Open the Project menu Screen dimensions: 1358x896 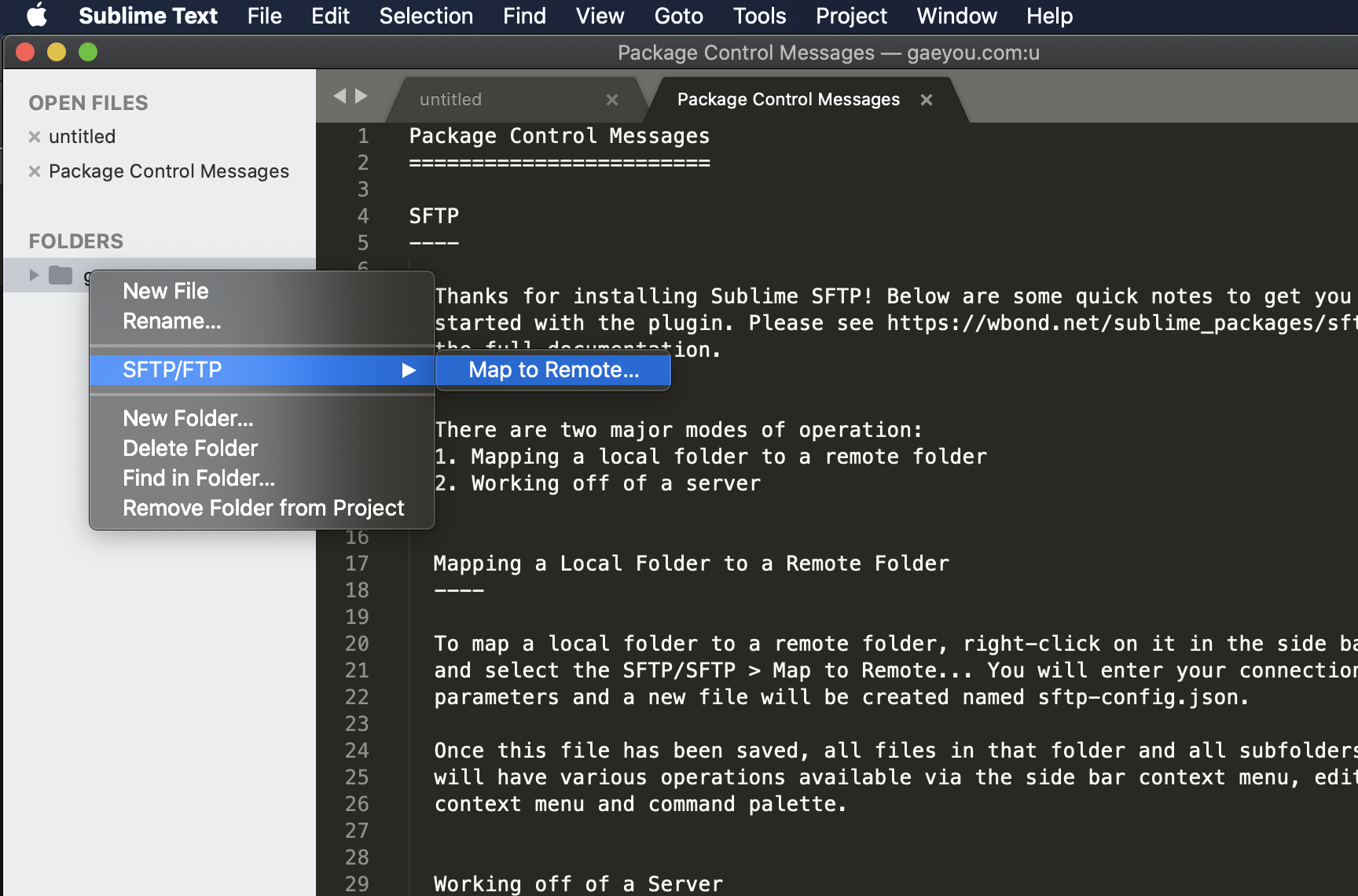851,16
